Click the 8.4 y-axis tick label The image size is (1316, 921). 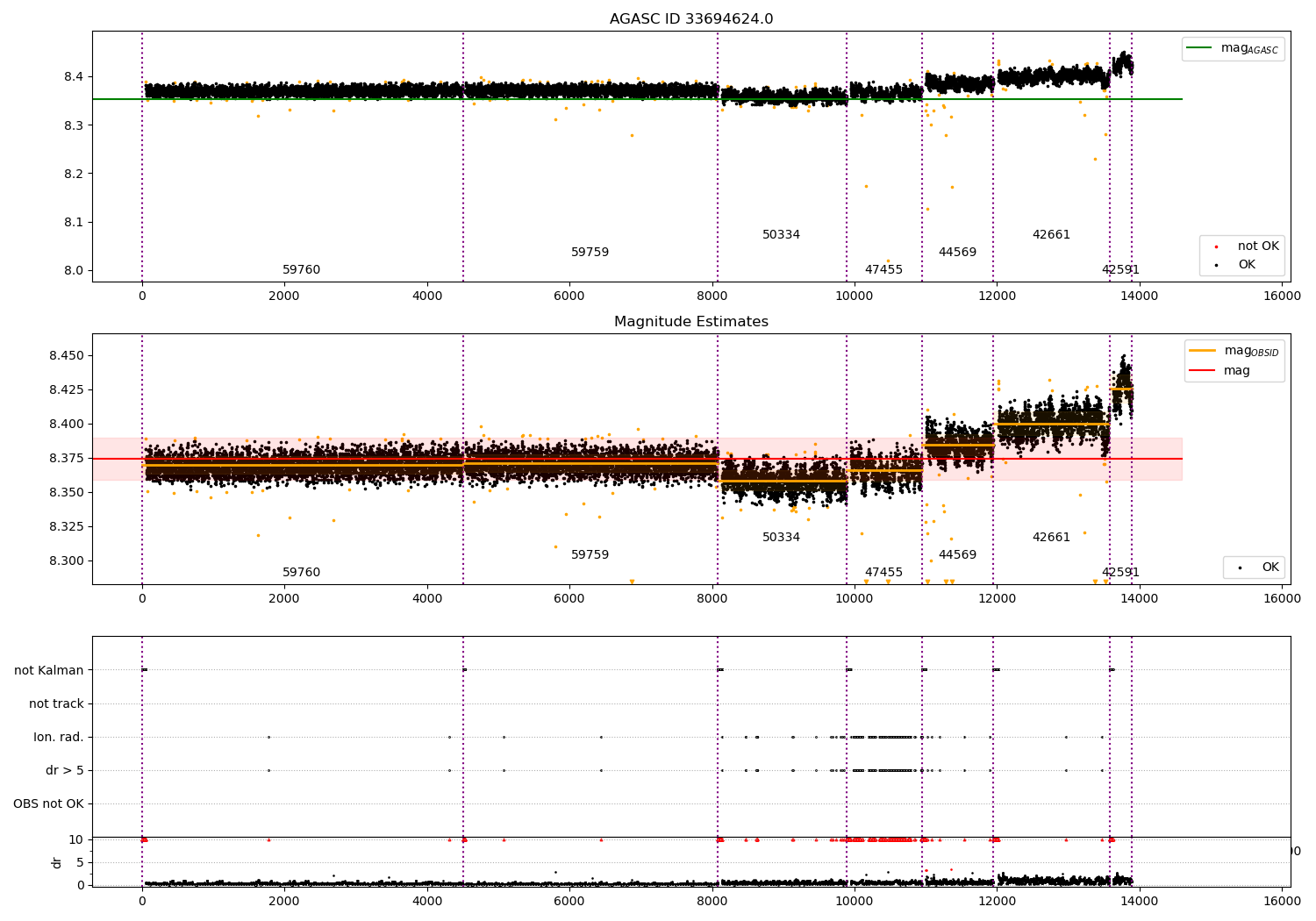coord(74,77)
